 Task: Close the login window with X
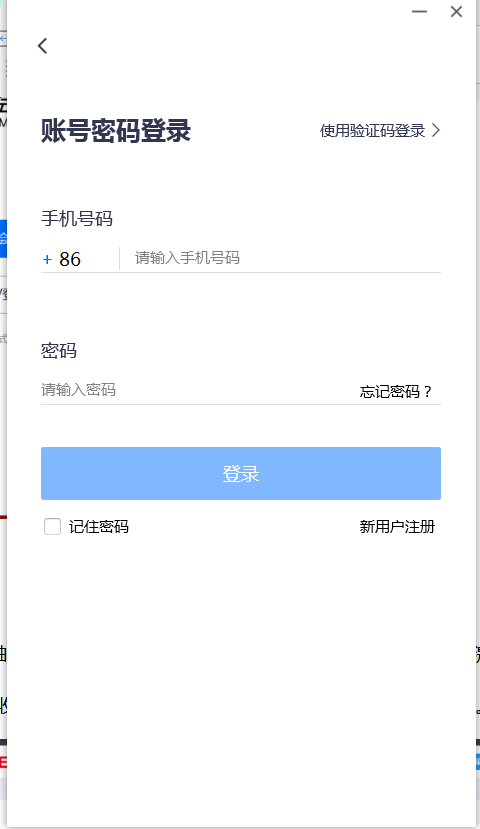[456, 12]
